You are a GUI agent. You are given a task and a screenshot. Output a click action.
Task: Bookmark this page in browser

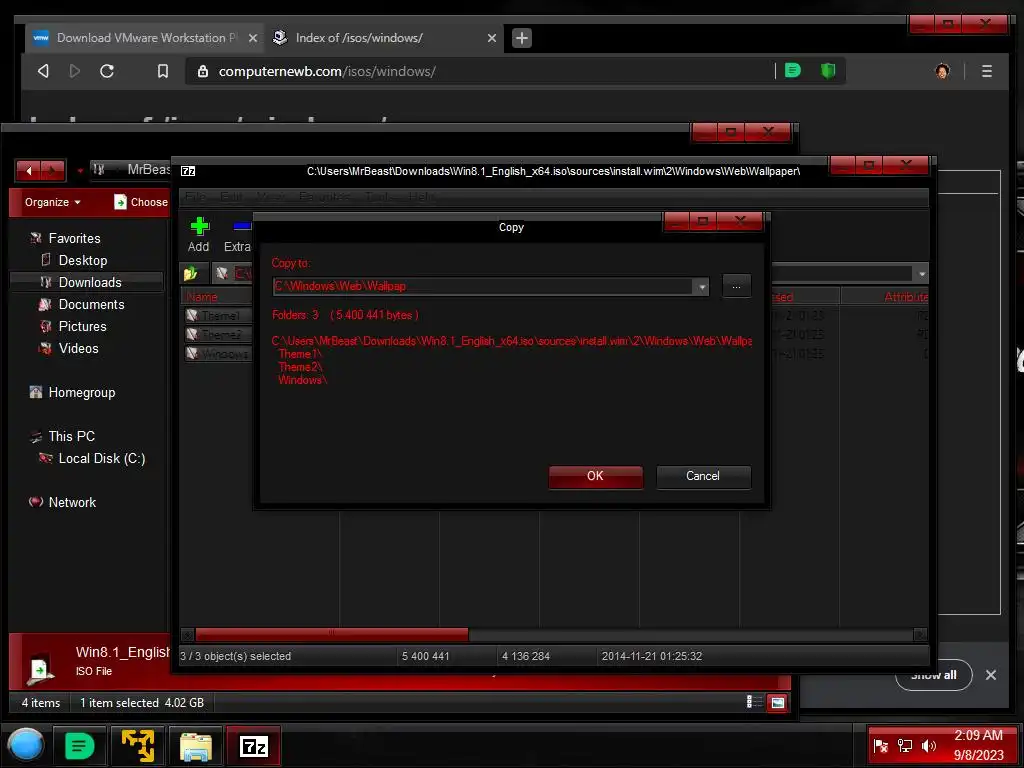click(x=163, y=71)
